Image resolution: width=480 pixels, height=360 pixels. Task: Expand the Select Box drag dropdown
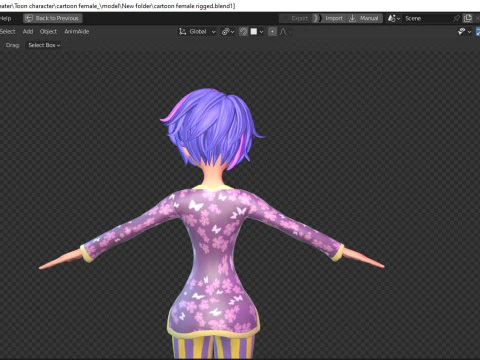44,45
